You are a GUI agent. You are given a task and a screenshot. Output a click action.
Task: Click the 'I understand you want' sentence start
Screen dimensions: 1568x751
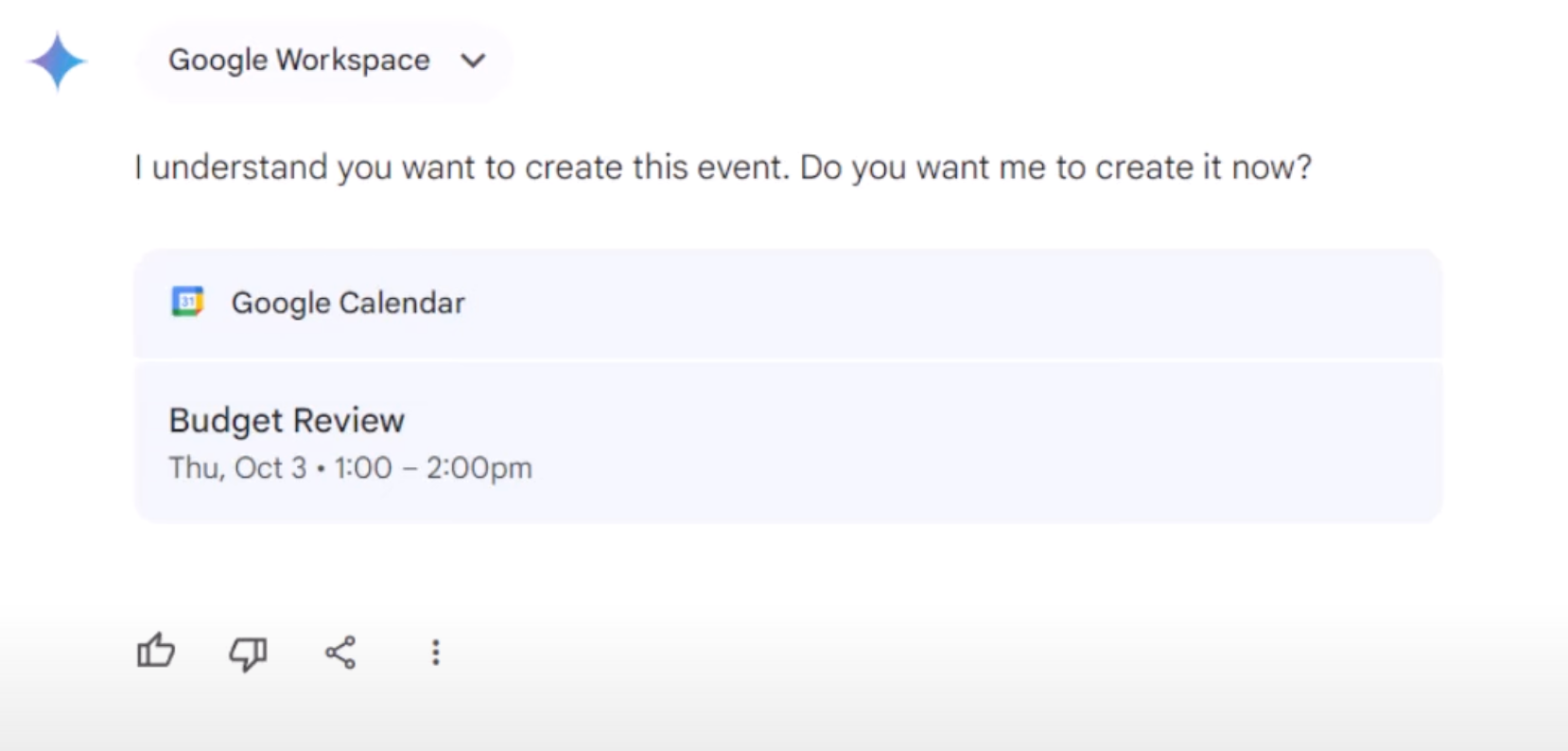tap(304, 167)
